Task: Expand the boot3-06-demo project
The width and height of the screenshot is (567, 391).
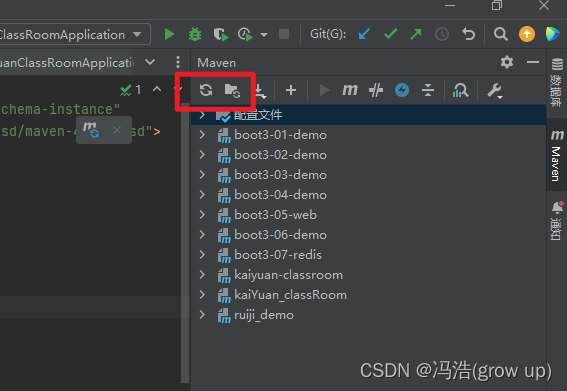Action: click(x=202, y=235)
